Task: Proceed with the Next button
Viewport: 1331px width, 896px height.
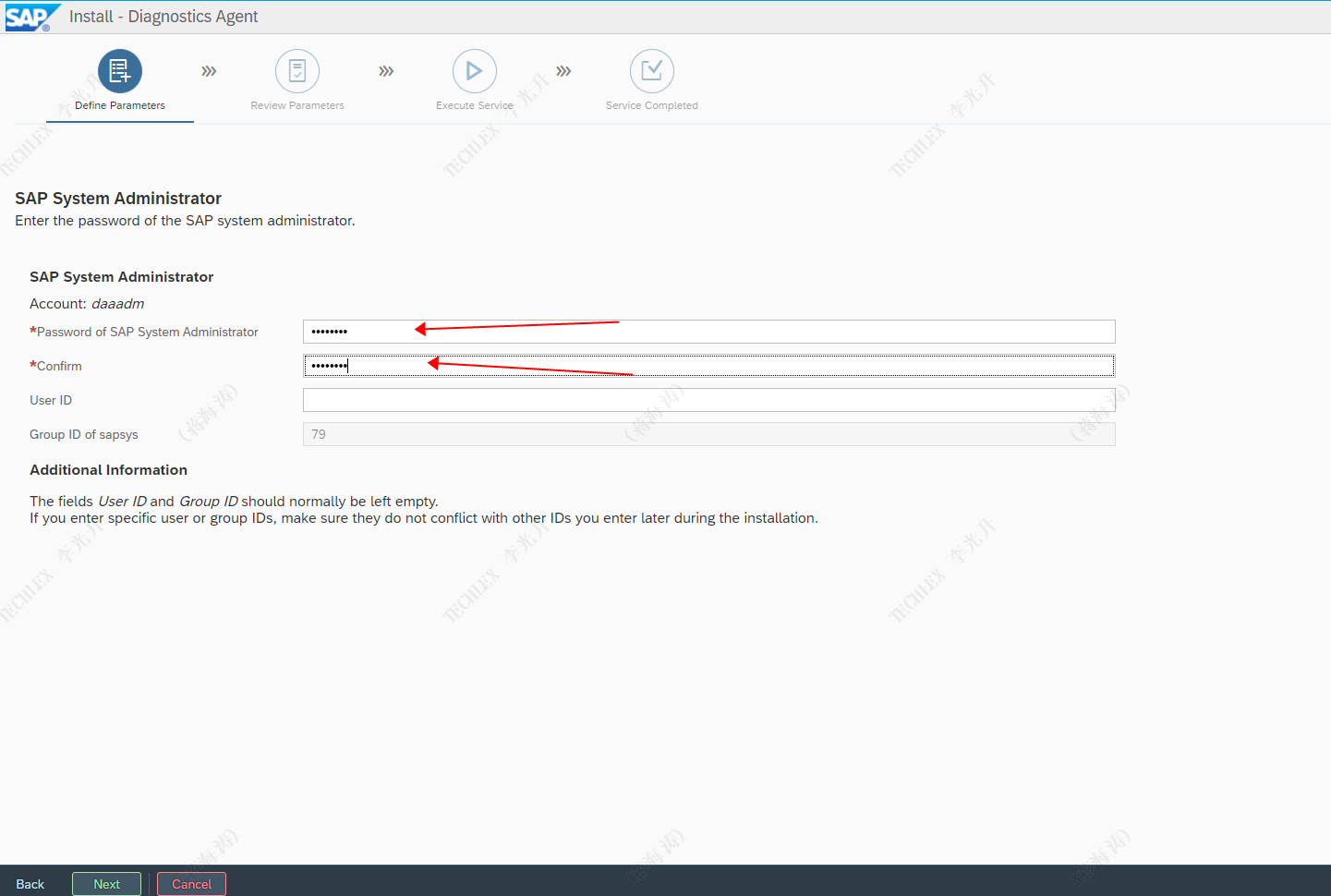Action: 106,884
